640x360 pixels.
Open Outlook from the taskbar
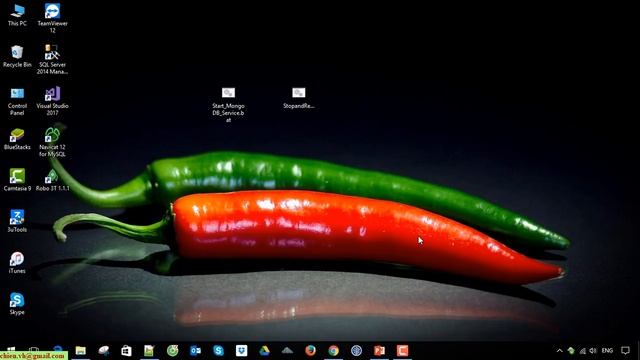pos(196,350)
